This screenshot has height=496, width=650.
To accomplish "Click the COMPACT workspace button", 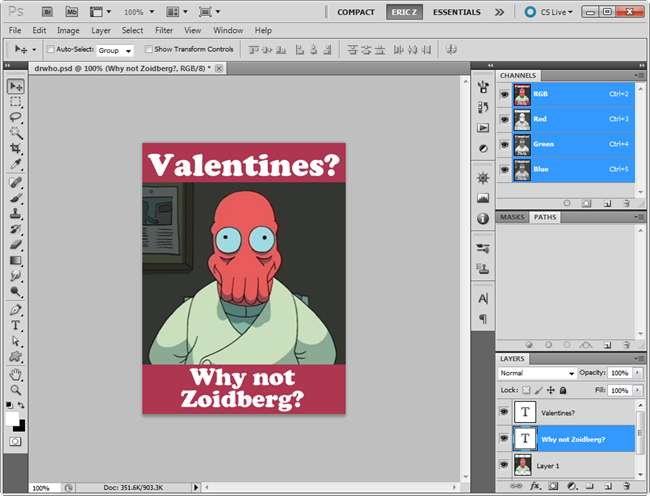I will tap(356, 12).
